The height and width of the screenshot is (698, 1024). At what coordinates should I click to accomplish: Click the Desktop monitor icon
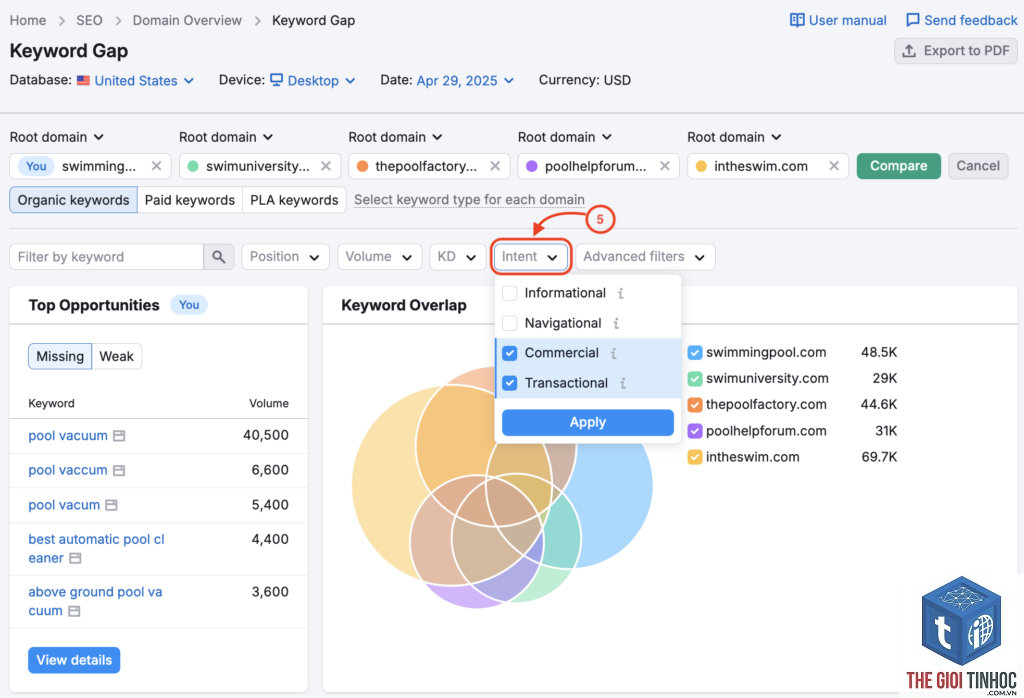(x=277, y=80)
